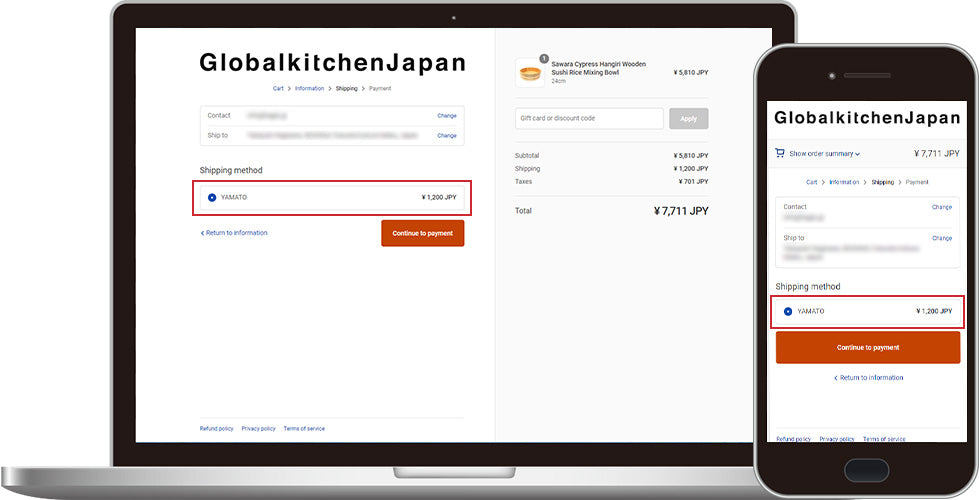The width and height of the screenshot is (980, 500).
Task: Click the Taxes ¥701 JPY amount
Action: tap(693, 182)
